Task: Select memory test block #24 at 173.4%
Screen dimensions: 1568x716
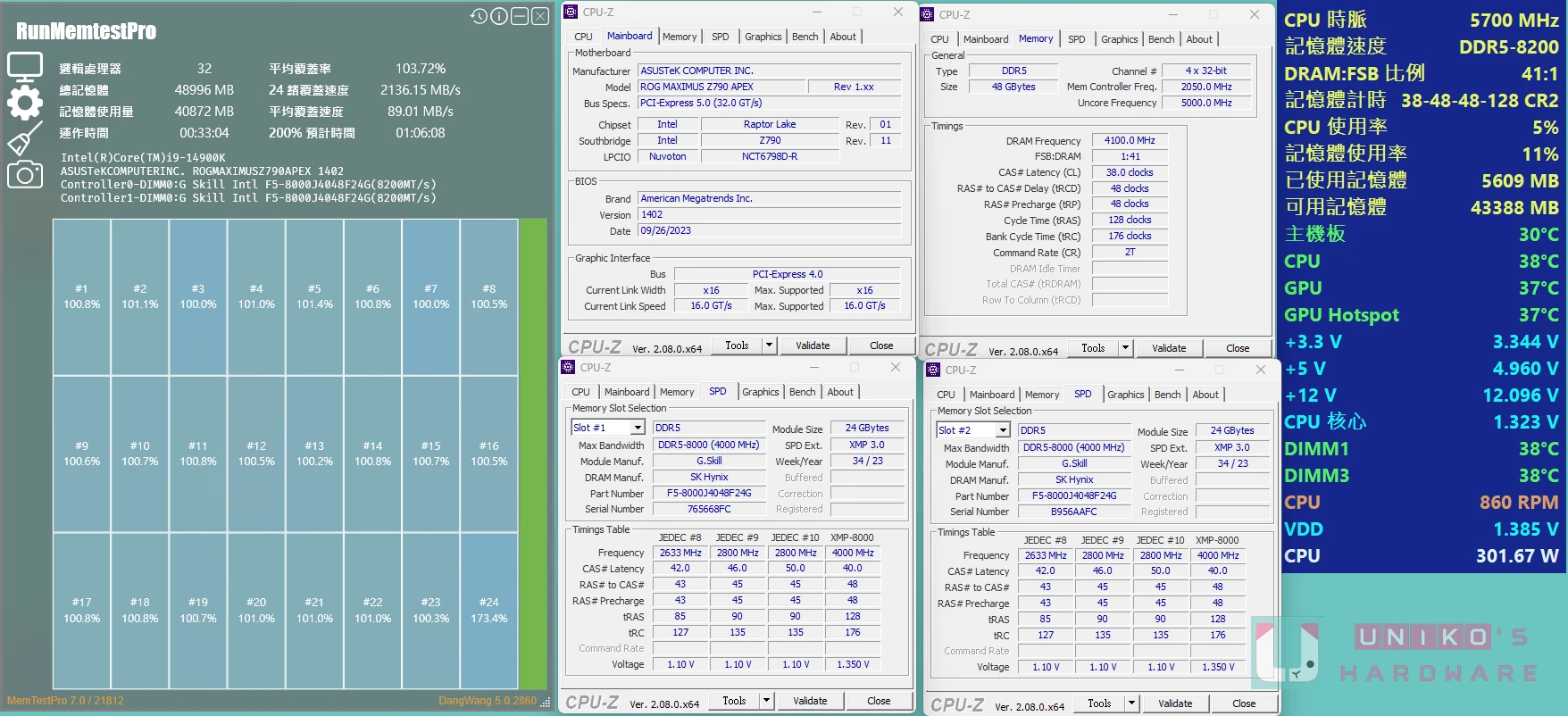Action: pos(489,611)
